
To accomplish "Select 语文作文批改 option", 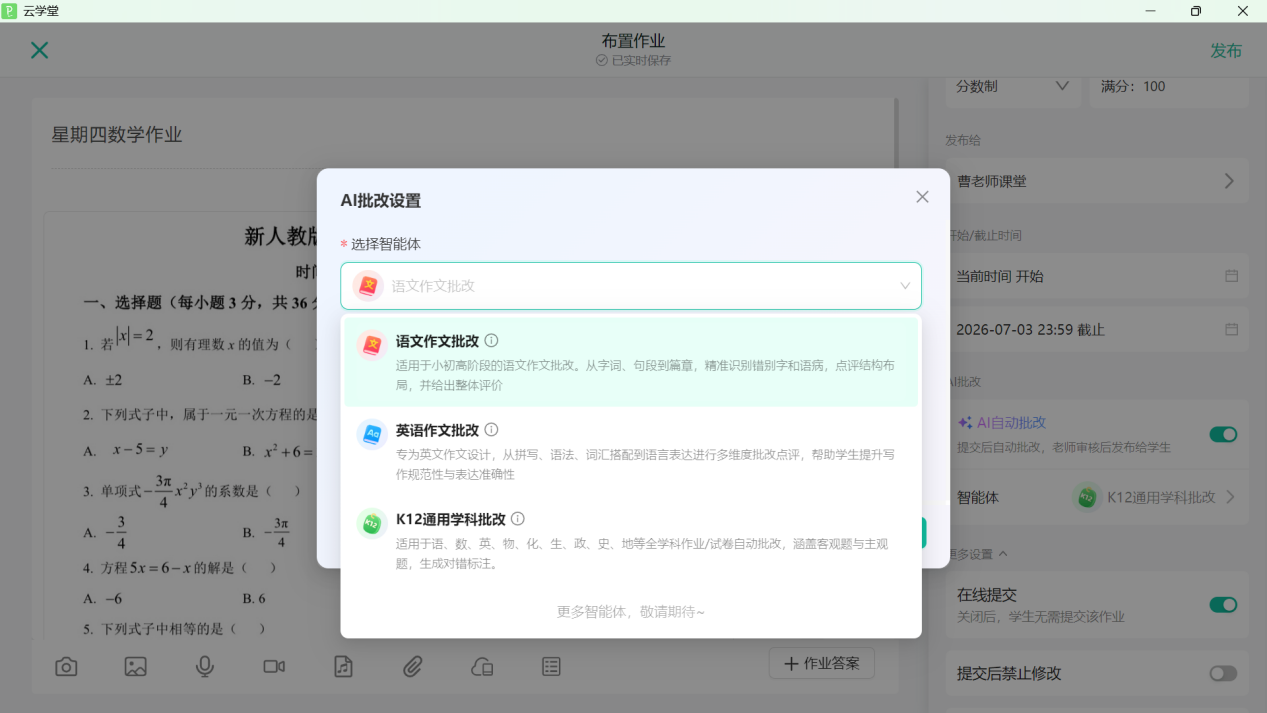I will pos(631,362).
